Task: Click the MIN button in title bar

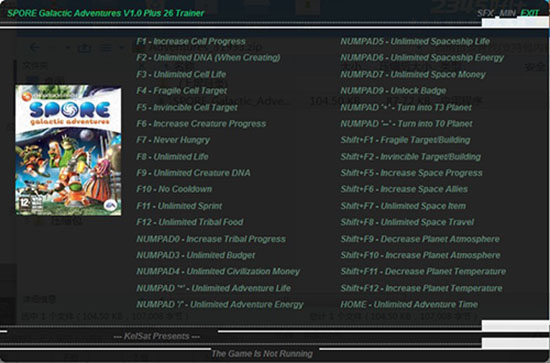Action: [508, 13]
